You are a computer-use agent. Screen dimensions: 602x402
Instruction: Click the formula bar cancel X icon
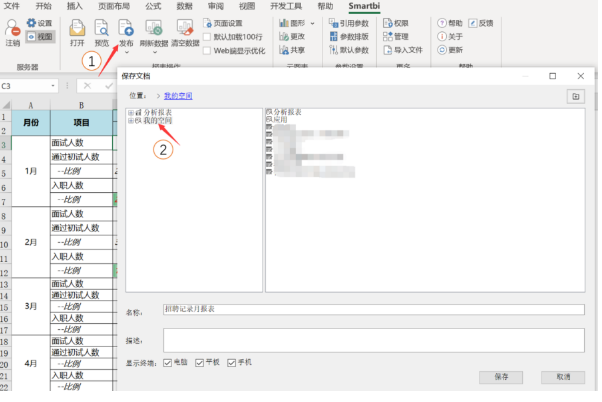pos(88,86)
